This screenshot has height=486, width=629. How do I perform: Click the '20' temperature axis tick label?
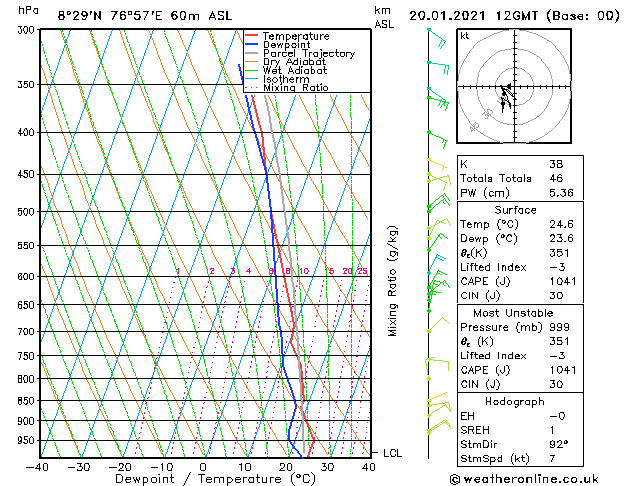(286, 467)
